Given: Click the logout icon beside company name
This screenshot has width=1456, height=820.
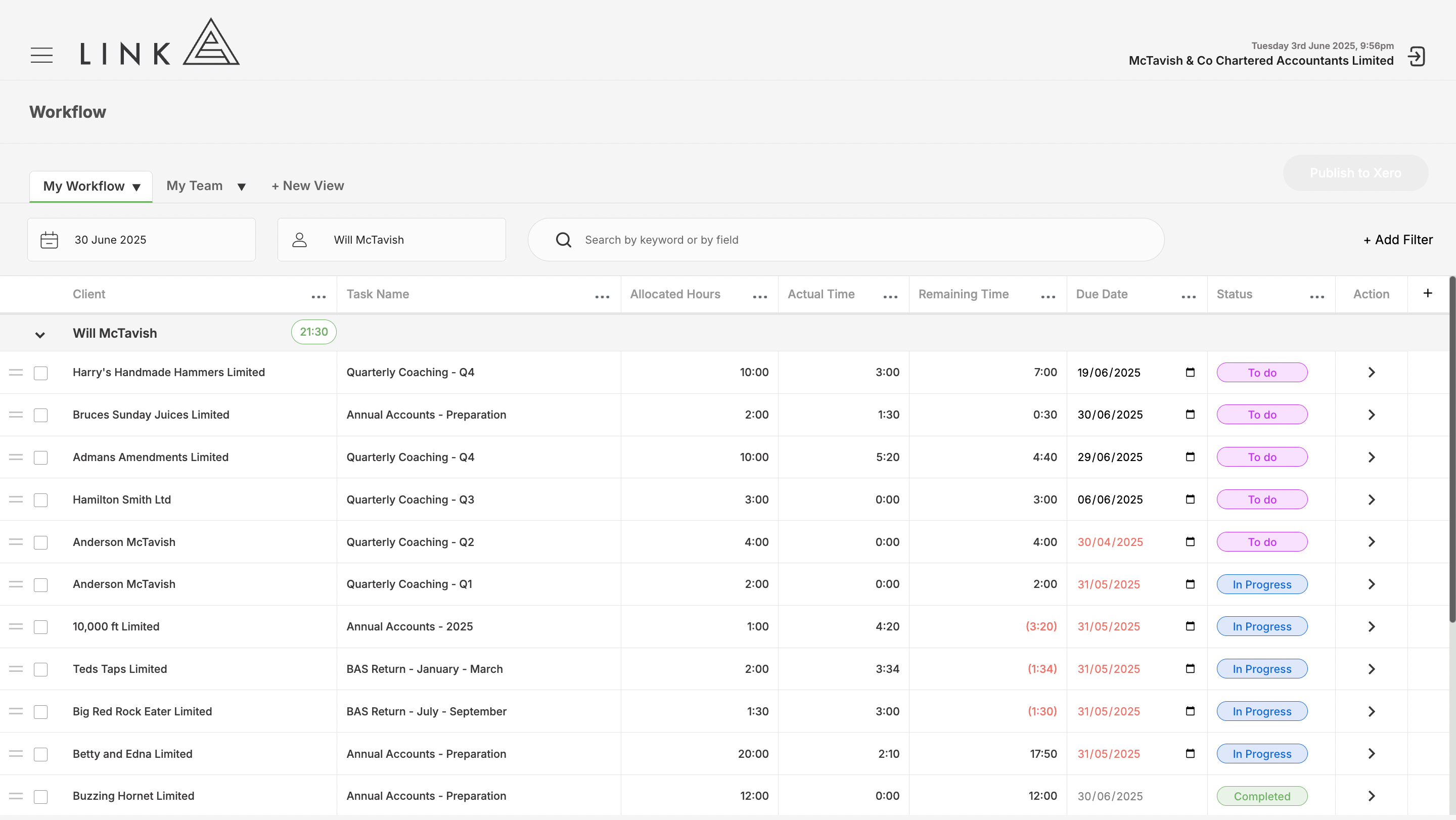Looking at the screenshot, I should tap(1417, 57).
